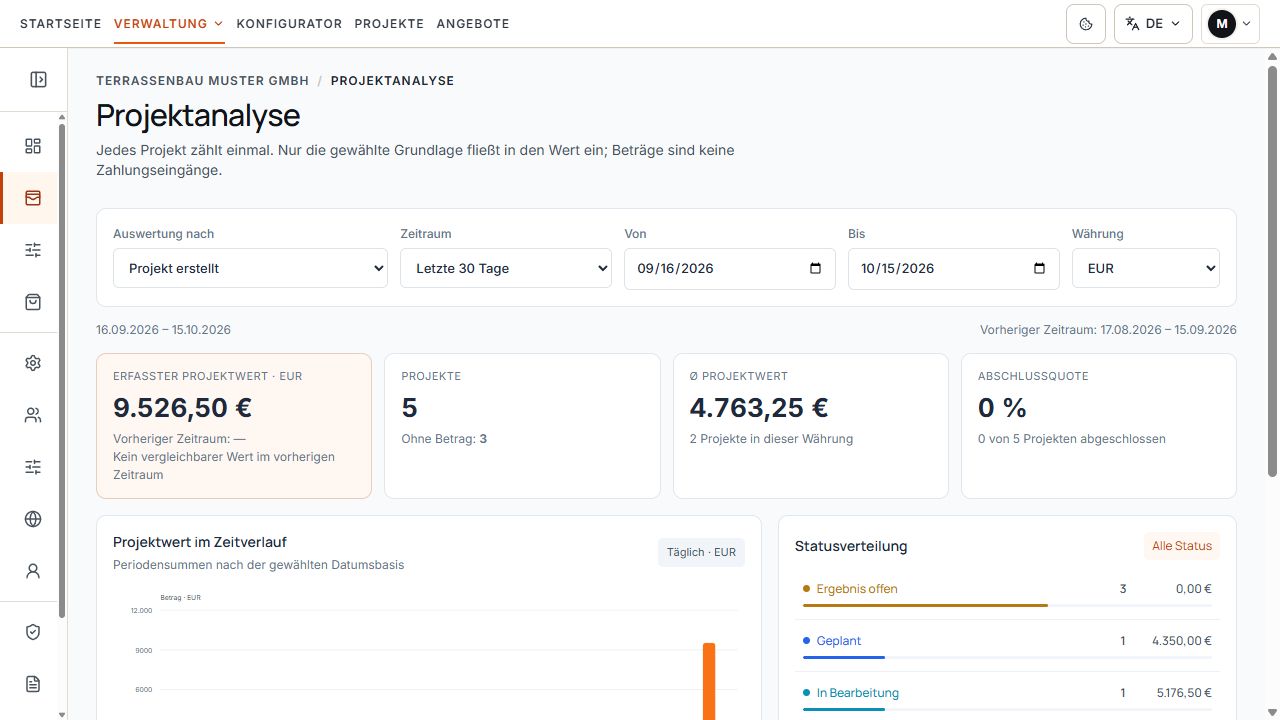Viewport: 1280px width, 720px height.
Task: Expand the Verwaltung menu chevron
Action: [218, 24]
